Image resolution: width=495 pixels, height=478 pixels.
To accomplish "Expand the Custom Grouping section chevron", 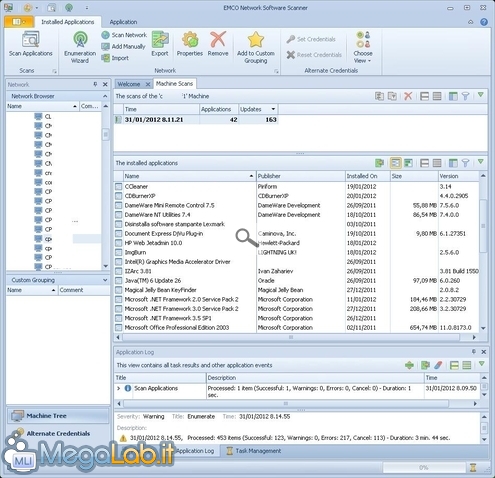I will (x=105, y=280).
